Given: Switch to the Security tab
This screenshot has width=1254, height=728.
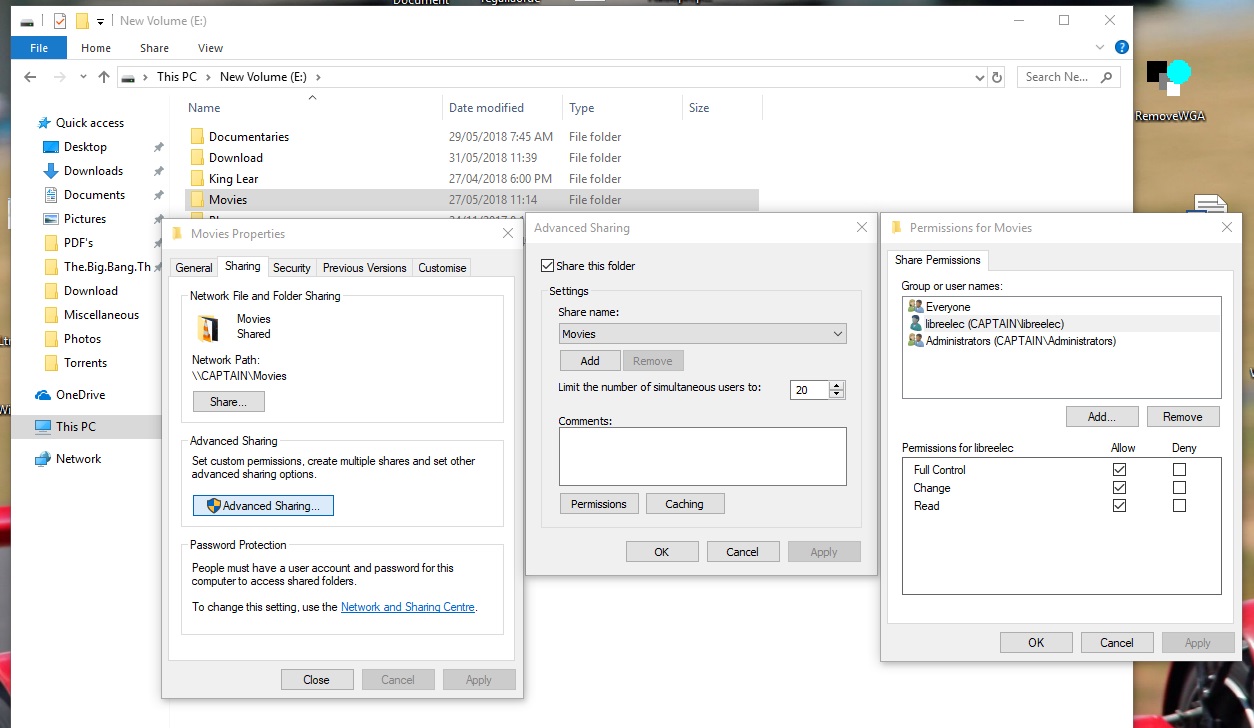Looking at the screenshot, I should point(291,268).
